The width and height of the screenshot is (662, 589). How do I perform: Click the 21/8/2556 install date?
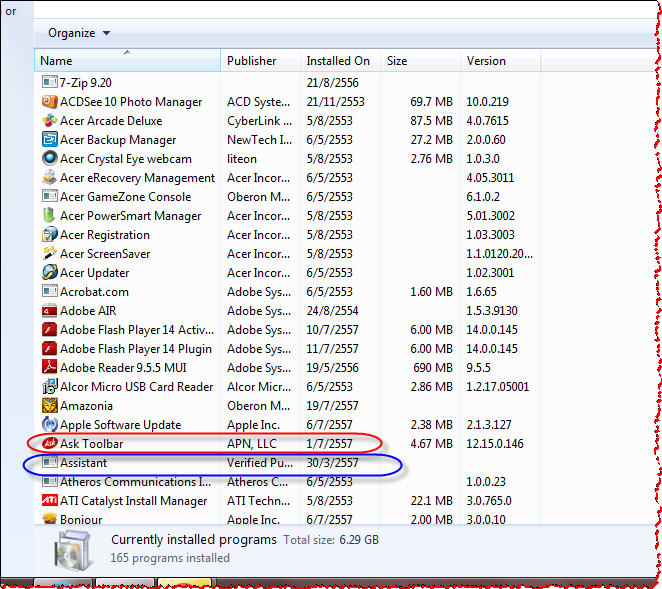(332, 83)
